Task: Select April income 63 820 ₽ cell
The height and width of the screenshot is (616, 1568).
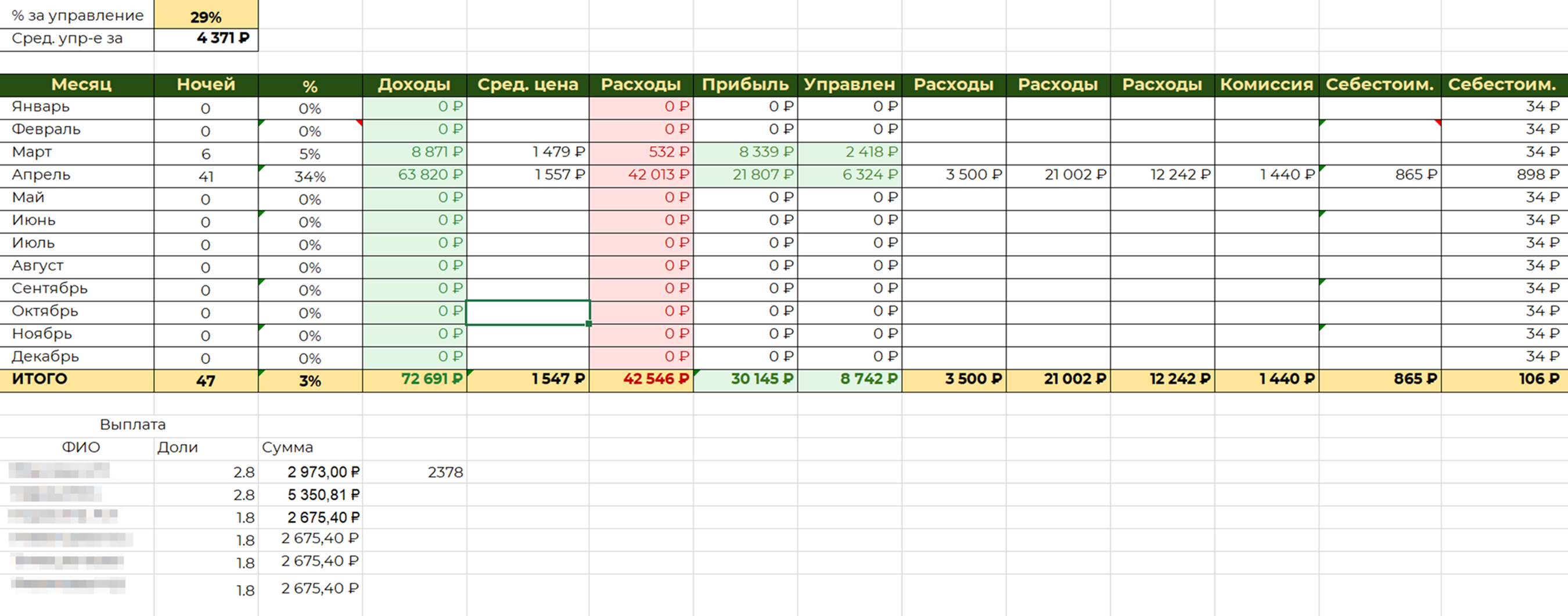Action: [415, 176]
